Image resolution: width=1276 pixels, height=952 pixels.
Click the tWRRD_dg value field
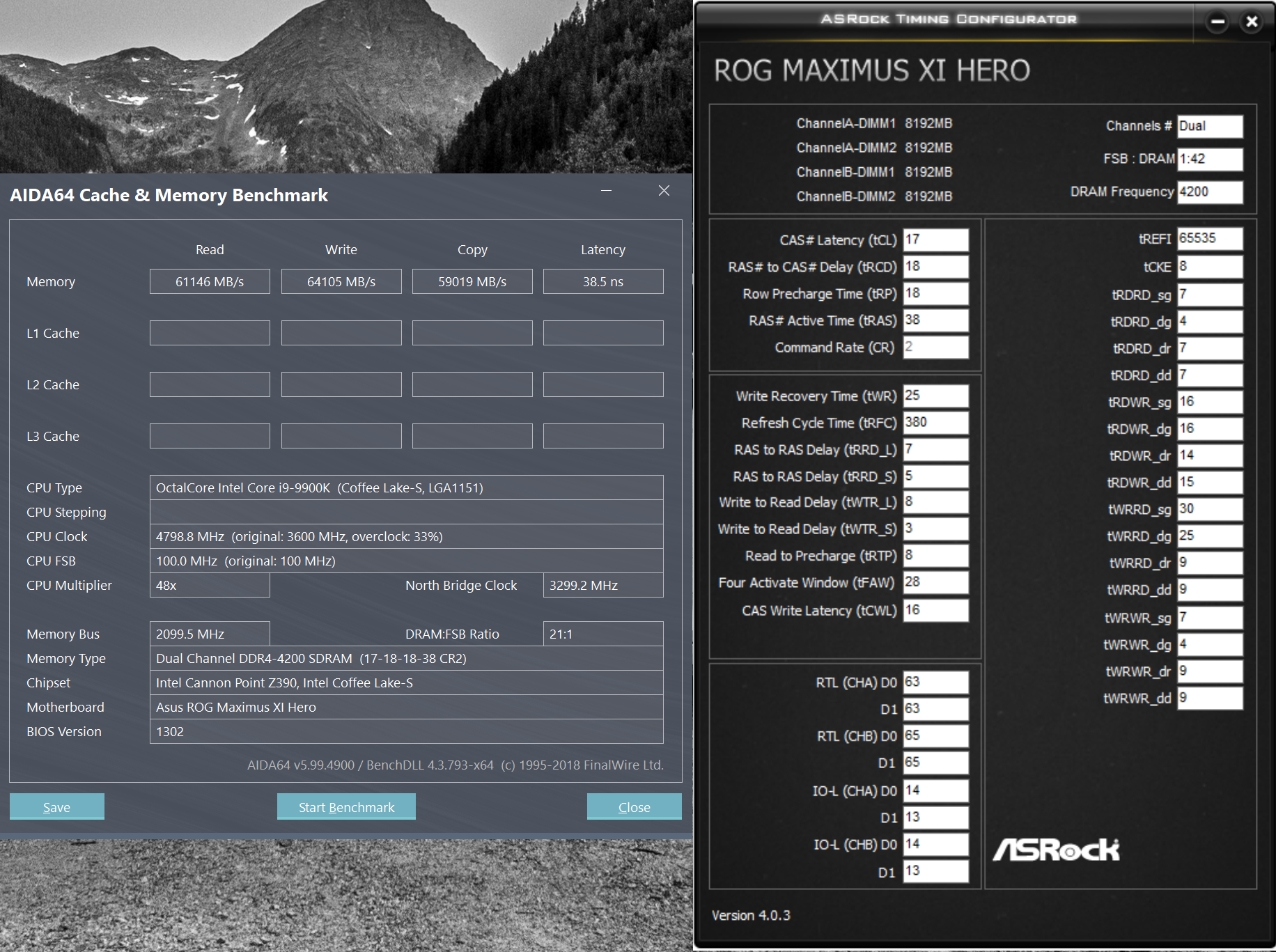[x=1210, y=536]
